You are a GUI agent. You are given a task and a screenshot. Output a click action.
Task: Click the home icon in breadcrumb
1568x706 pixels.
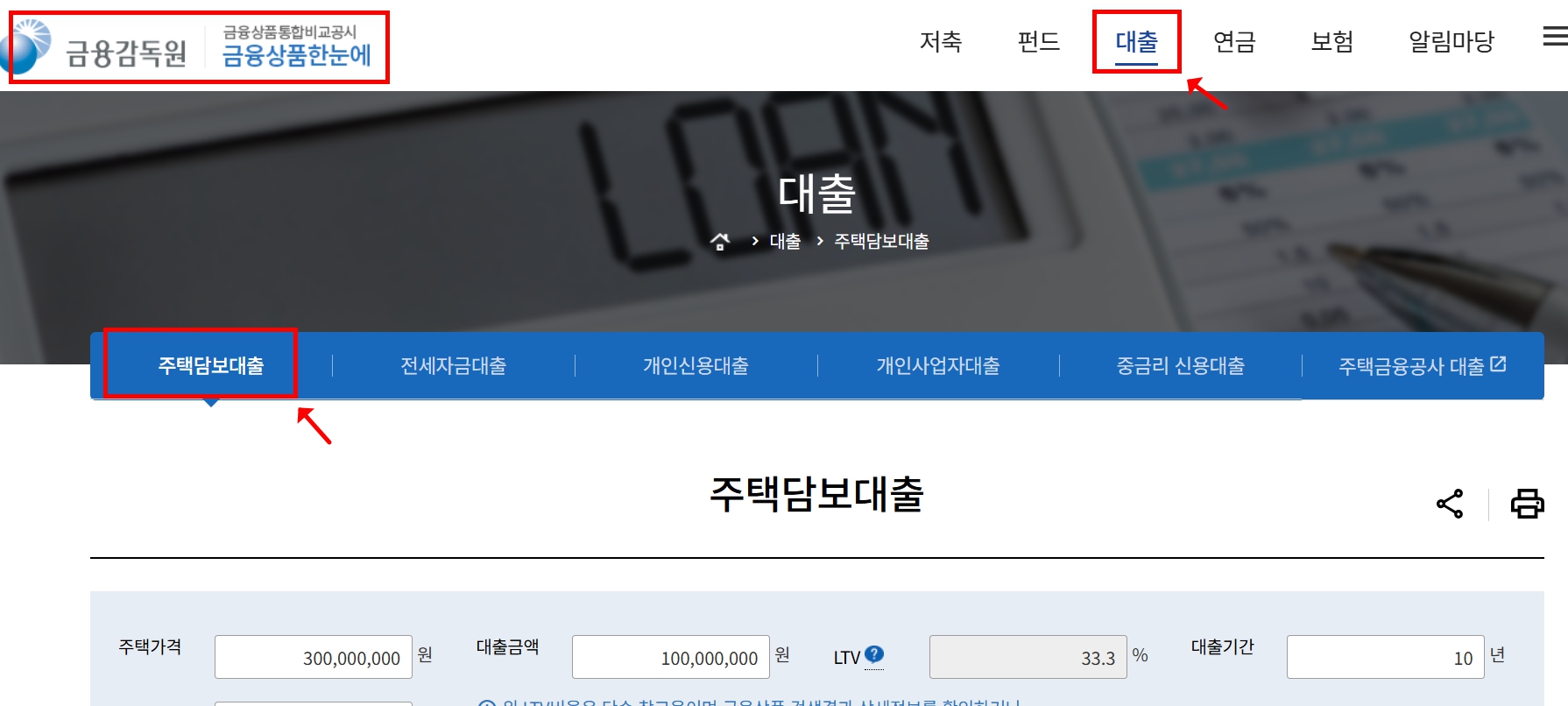pyautogui.click(x=720, y=241)
